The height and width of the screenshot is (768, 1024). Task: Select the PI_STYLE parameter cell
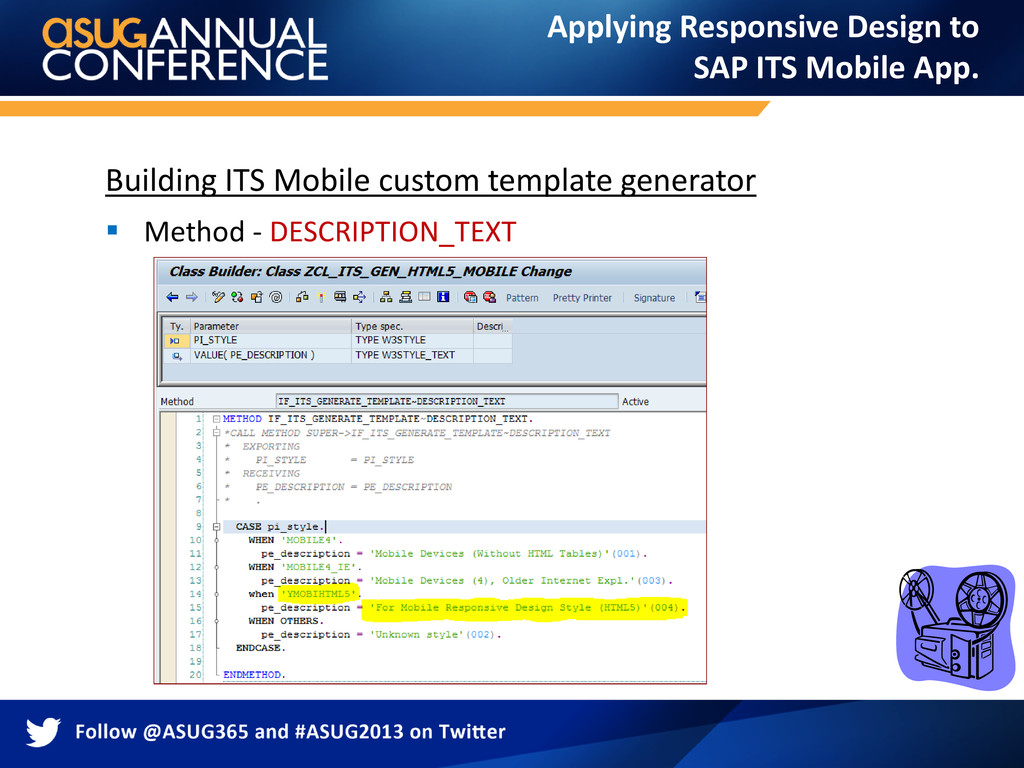pos(270,340)
